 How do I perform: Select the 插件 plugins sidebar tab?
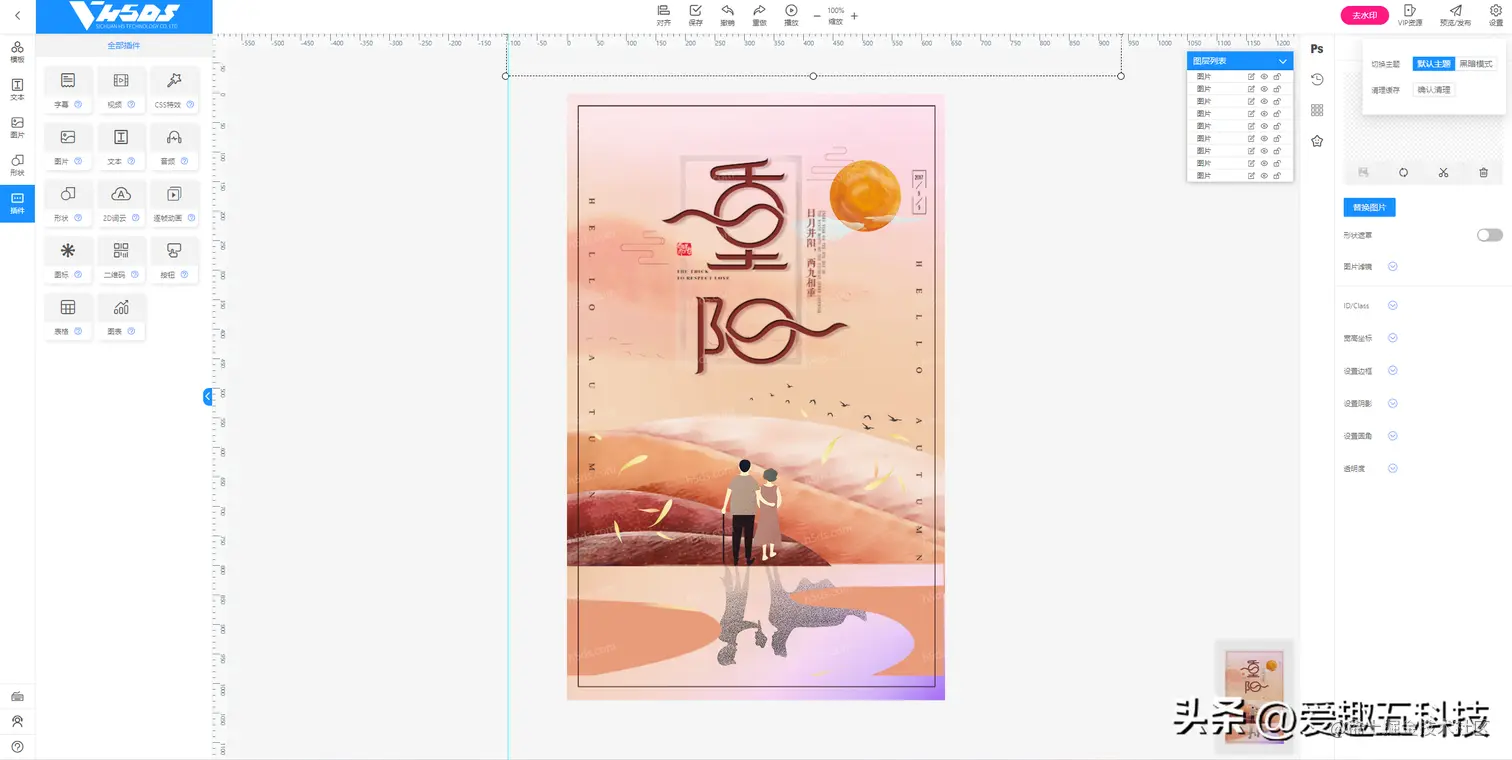pos(17,203)
